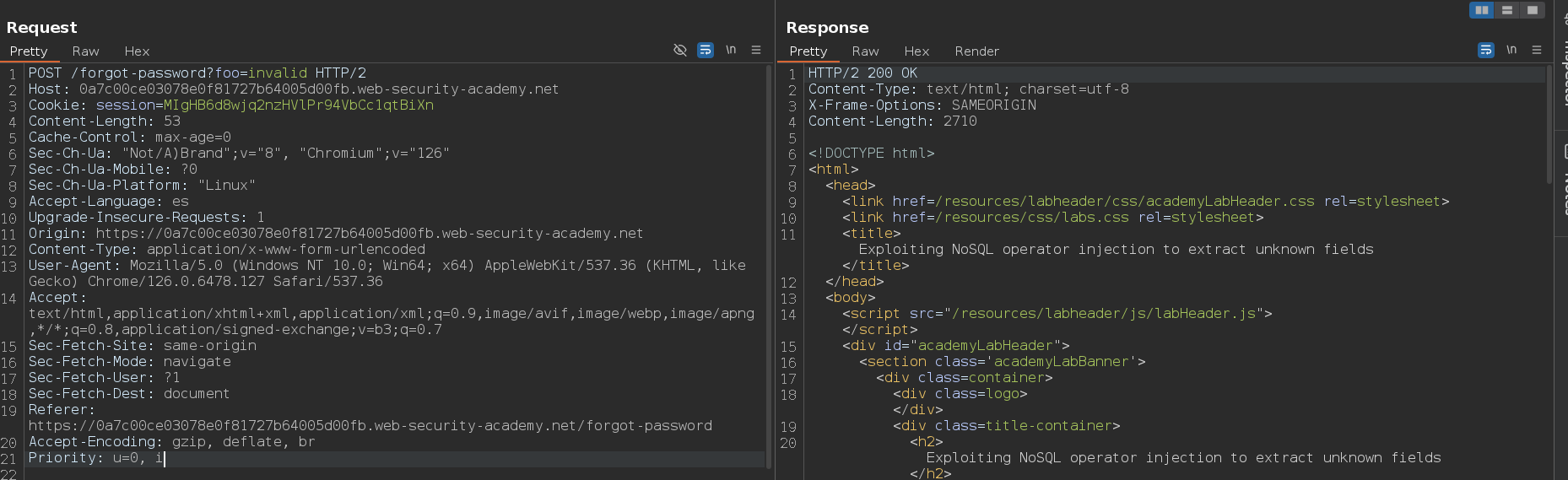Viewport: 1568px width, 480px height.
Task: Click the User-Agent header line
Action: click(x=387, y=273)
